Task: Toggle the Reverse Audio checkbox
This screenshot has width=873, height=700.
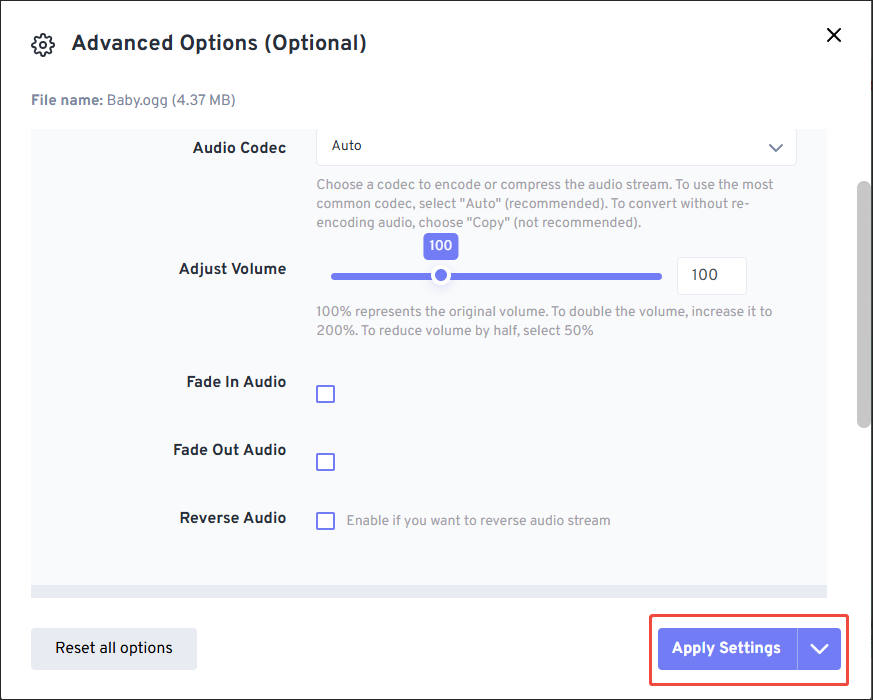Action: coord(325,521)
